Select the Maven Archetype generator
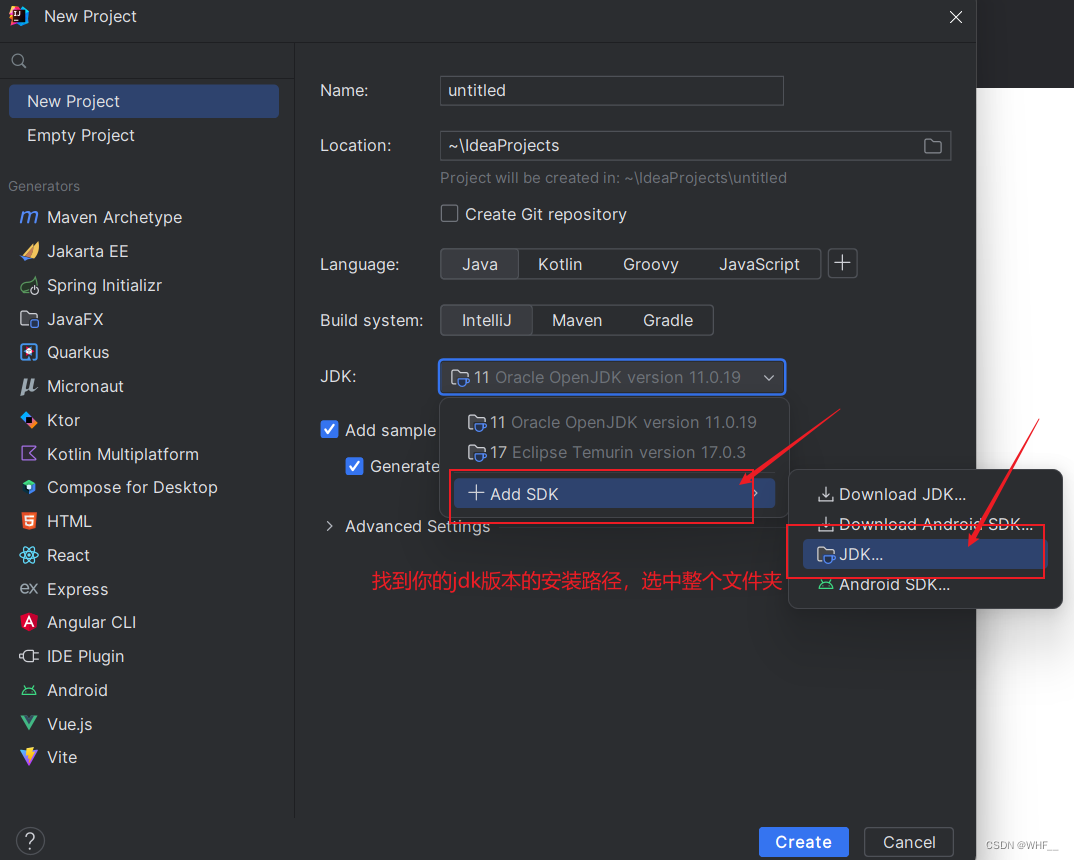This screenshot has height=860, width=1074. (x=144, y=217)
